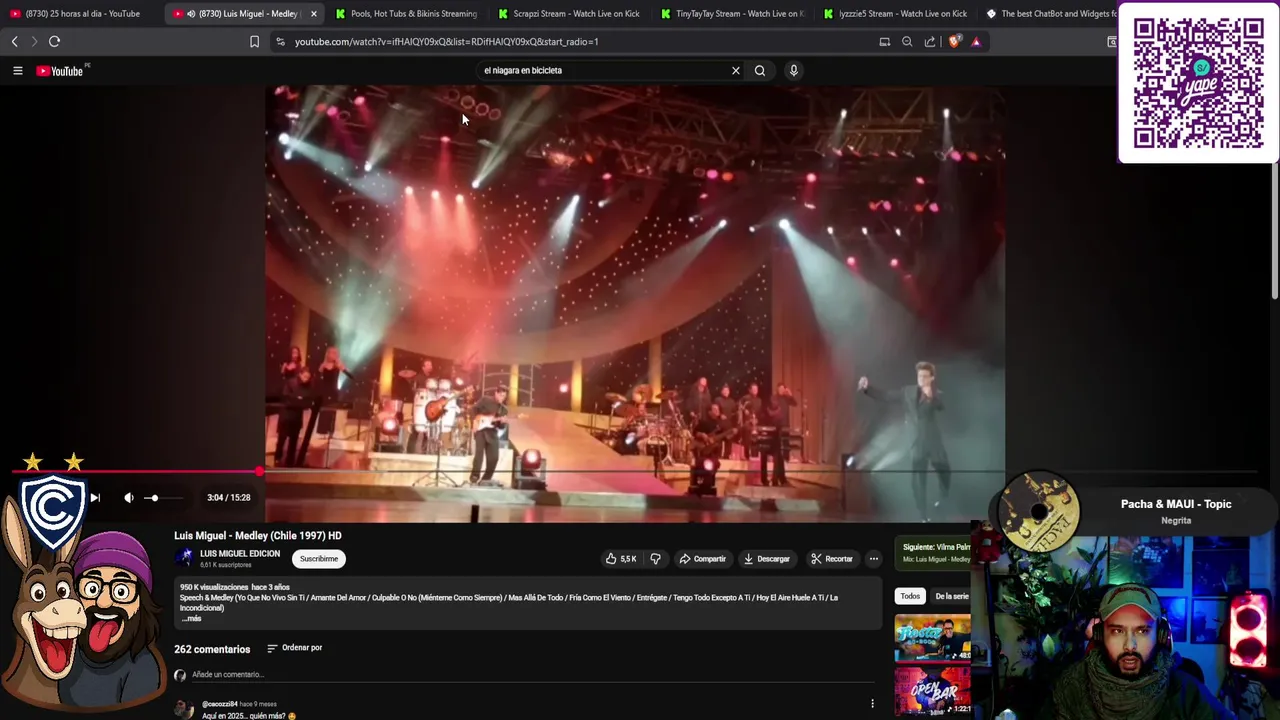Subscribe with the Suscribirme button
Screen dimensions: 1280x720
[319, 559]
